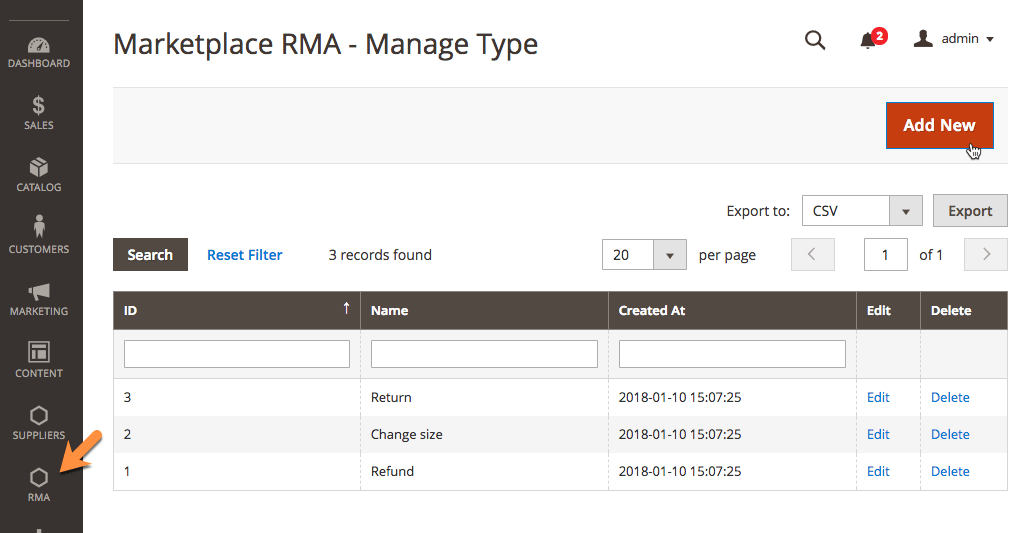Click the Reset Filter link
The width and height of the screenshot is (1024, 533).
tap(244, 255)
